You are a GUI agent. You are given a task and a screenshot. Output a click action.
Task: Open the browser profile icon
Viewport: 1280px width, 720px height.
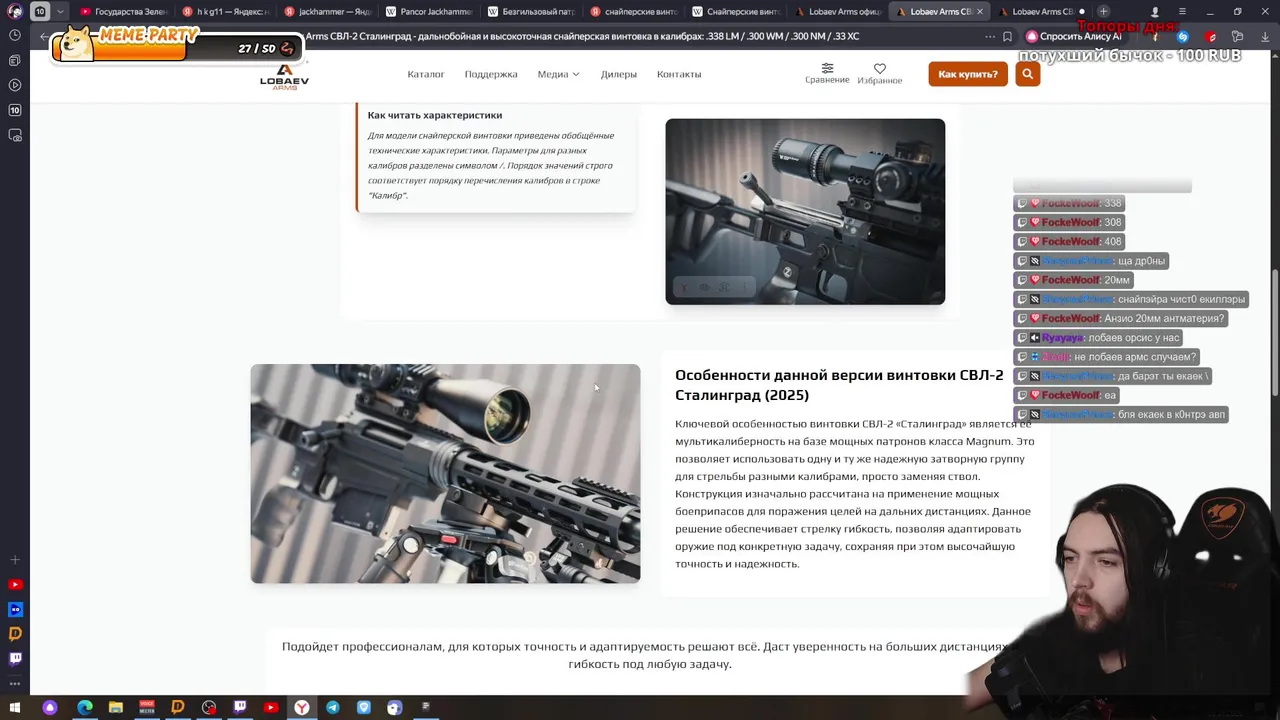[x=1155, y=11]
